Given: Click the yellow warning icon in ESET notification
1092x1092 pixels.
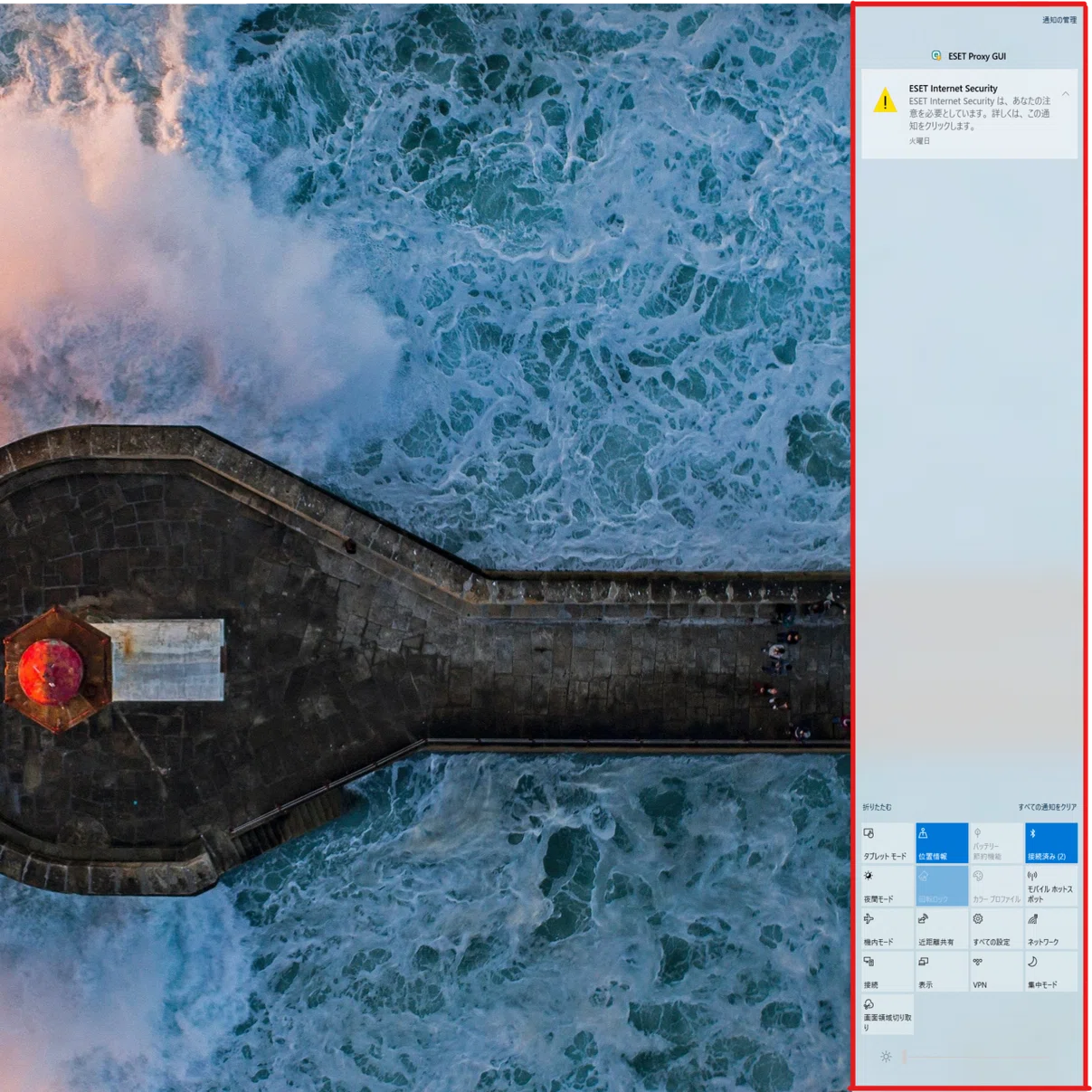Looking at the screenshot, I should point(885,101).
